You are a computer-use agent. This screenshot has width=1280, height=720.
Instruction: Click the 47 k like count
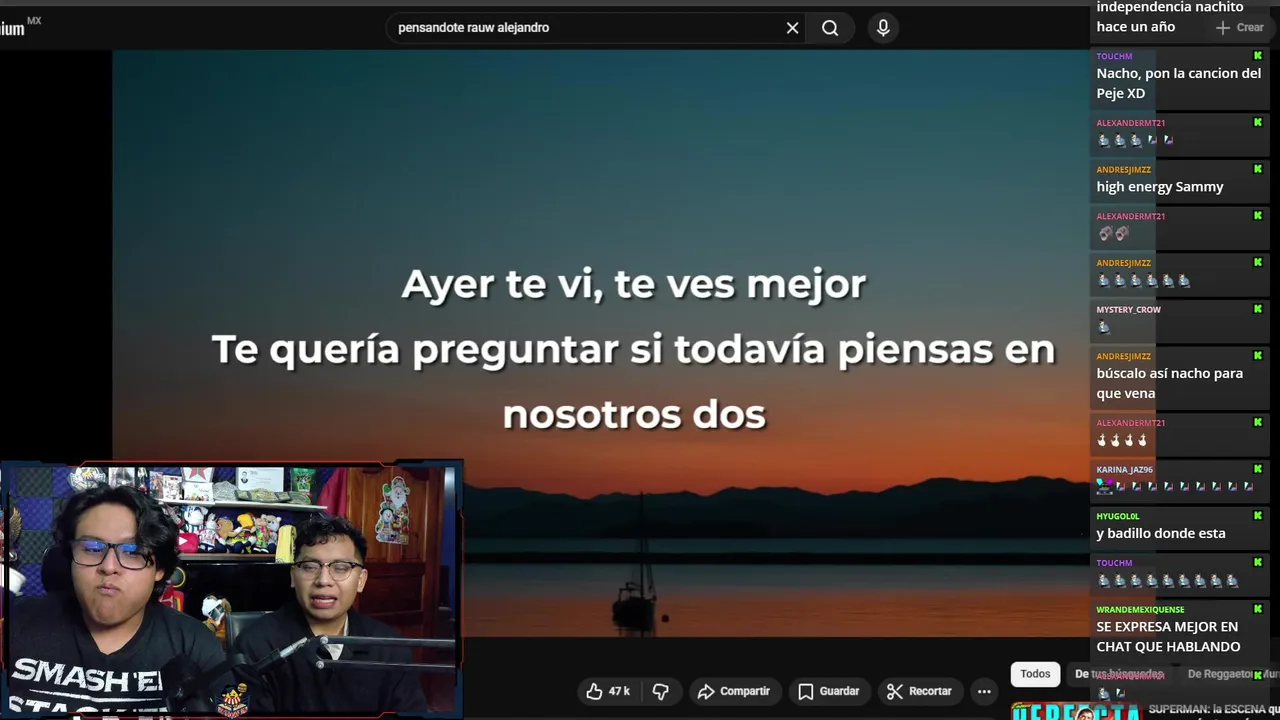click(619, 691)
